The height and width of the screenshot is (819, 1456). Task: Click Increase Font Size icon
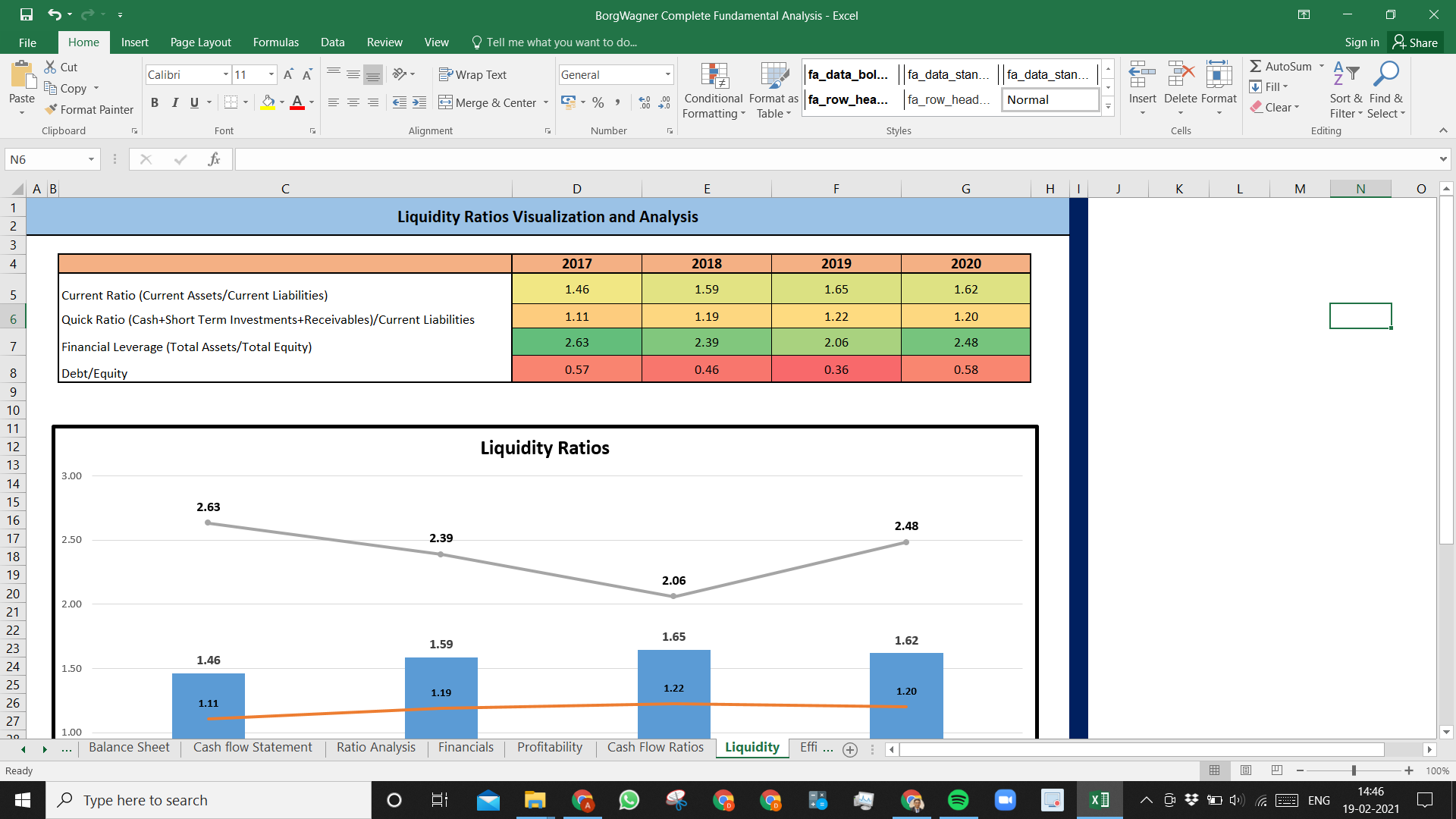288,74
